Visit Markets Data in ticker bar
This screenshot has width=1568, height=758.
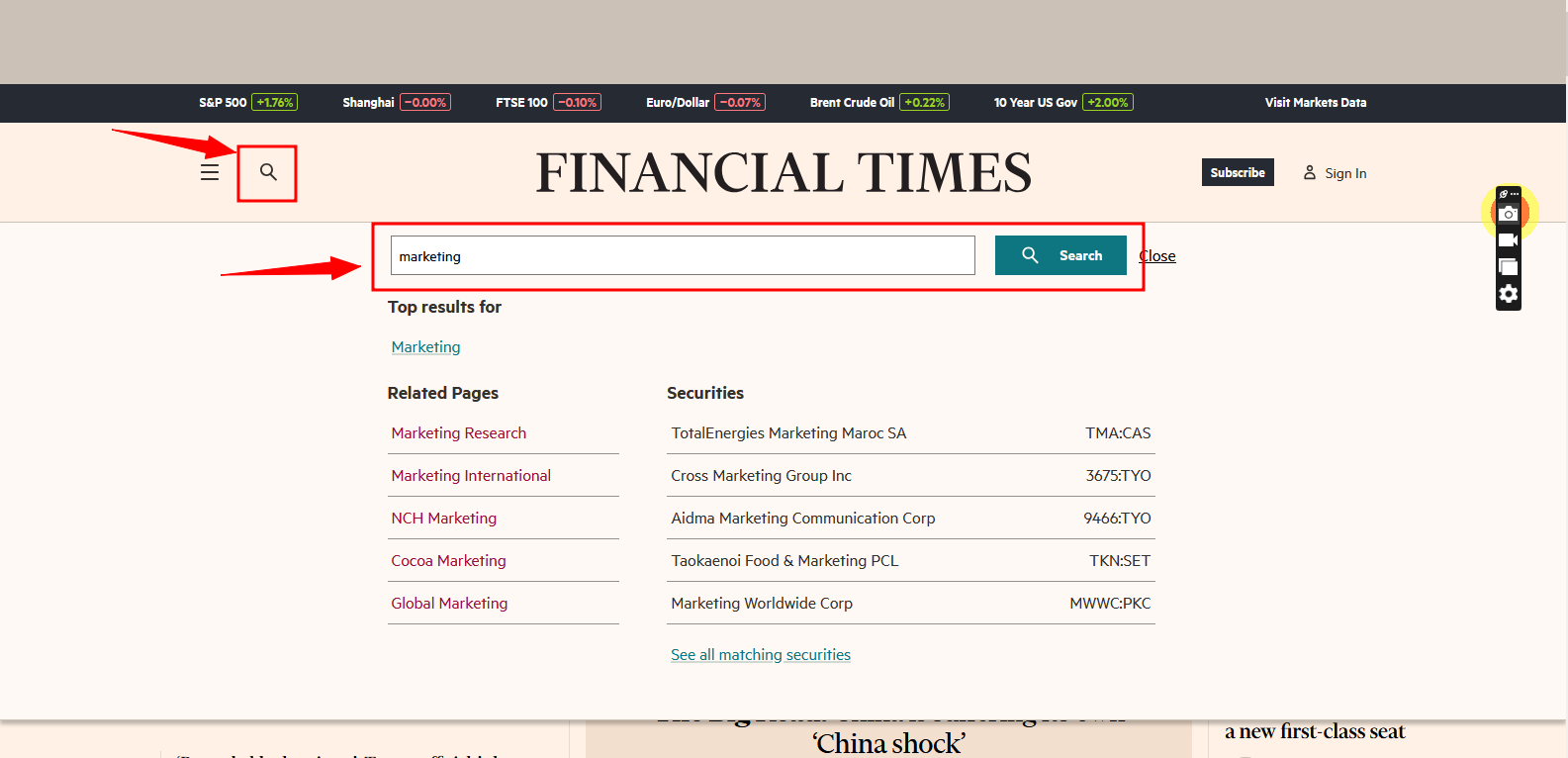click(1315, 103)
